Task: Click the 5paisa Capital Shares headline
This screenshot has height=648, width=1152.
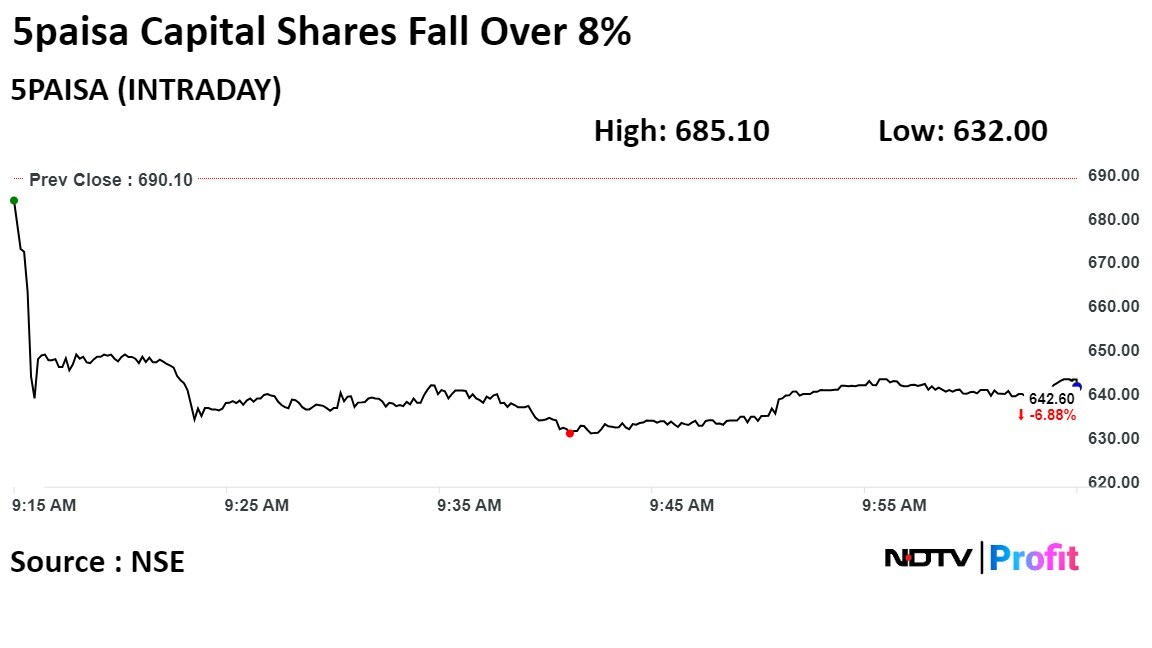Action: [321, 33]
